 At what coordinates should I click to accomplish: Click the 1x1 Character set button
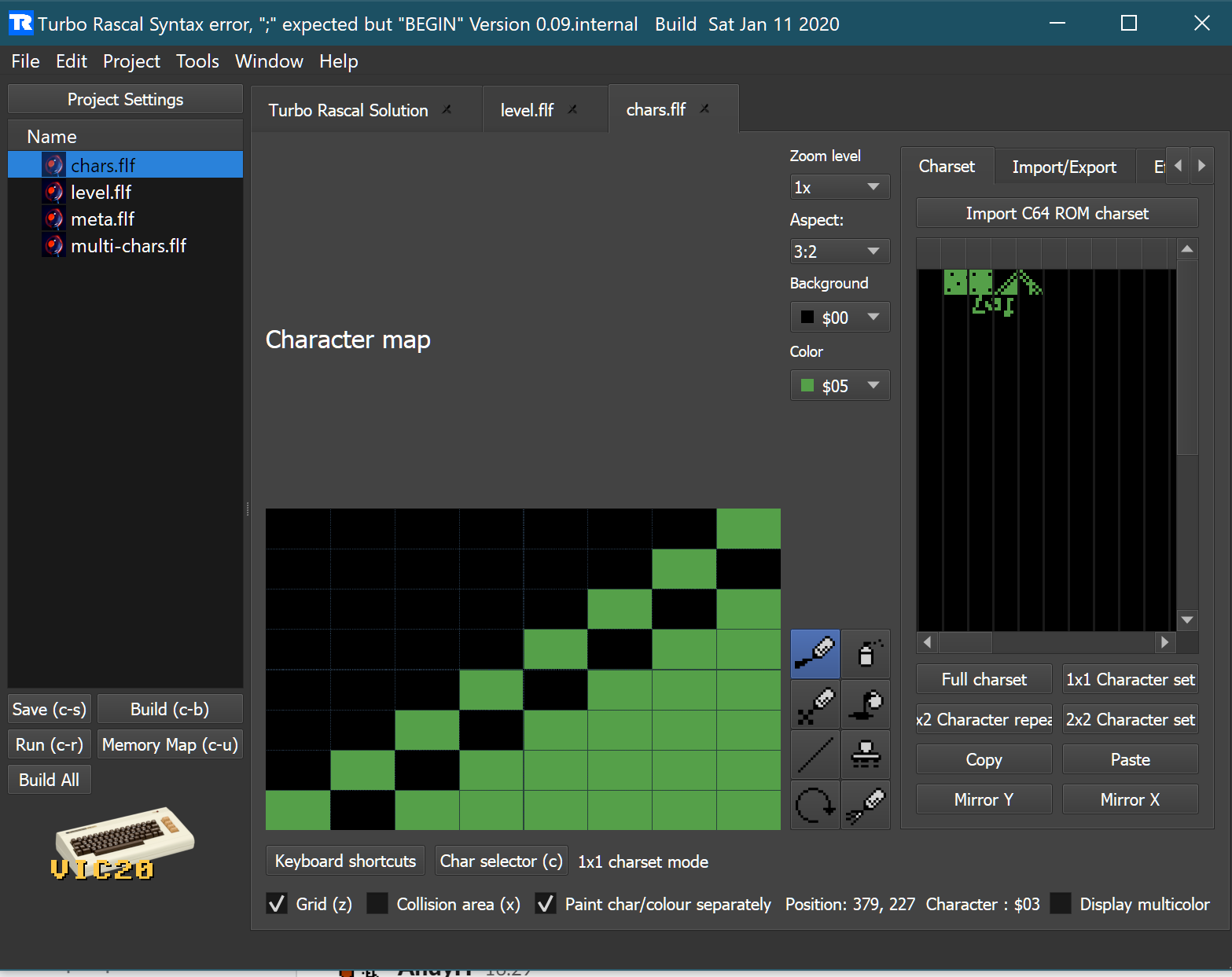[1131, 679]
